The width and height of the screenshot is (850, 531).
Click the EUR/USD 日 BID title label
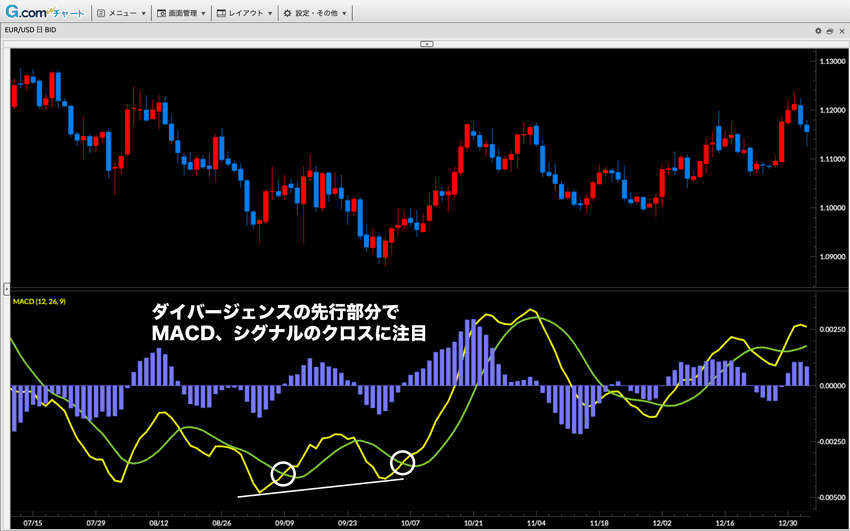30,31
